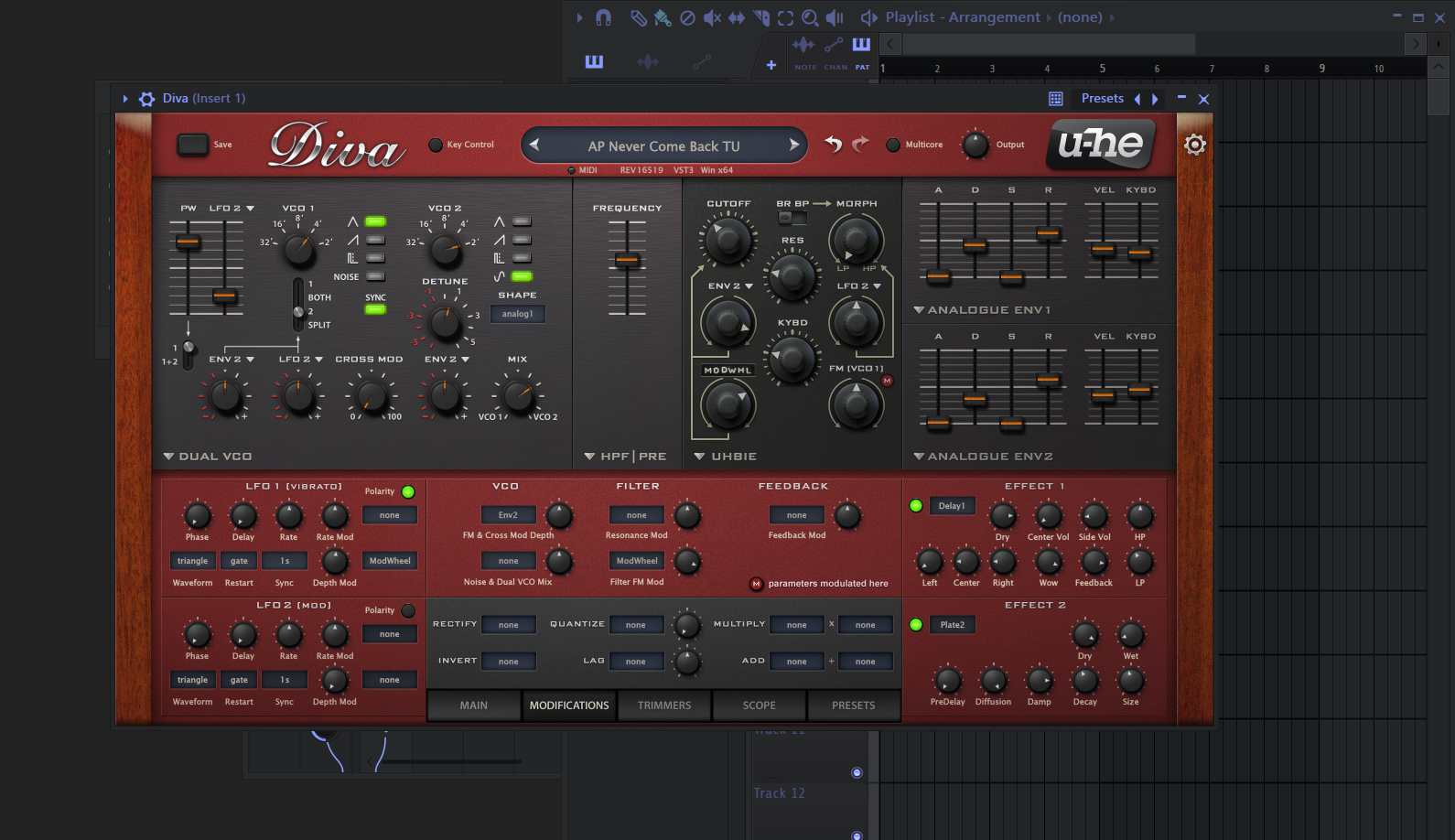Switch to the MAIN tab
This screenshot has height=840, width=1455.
(474, 705)
